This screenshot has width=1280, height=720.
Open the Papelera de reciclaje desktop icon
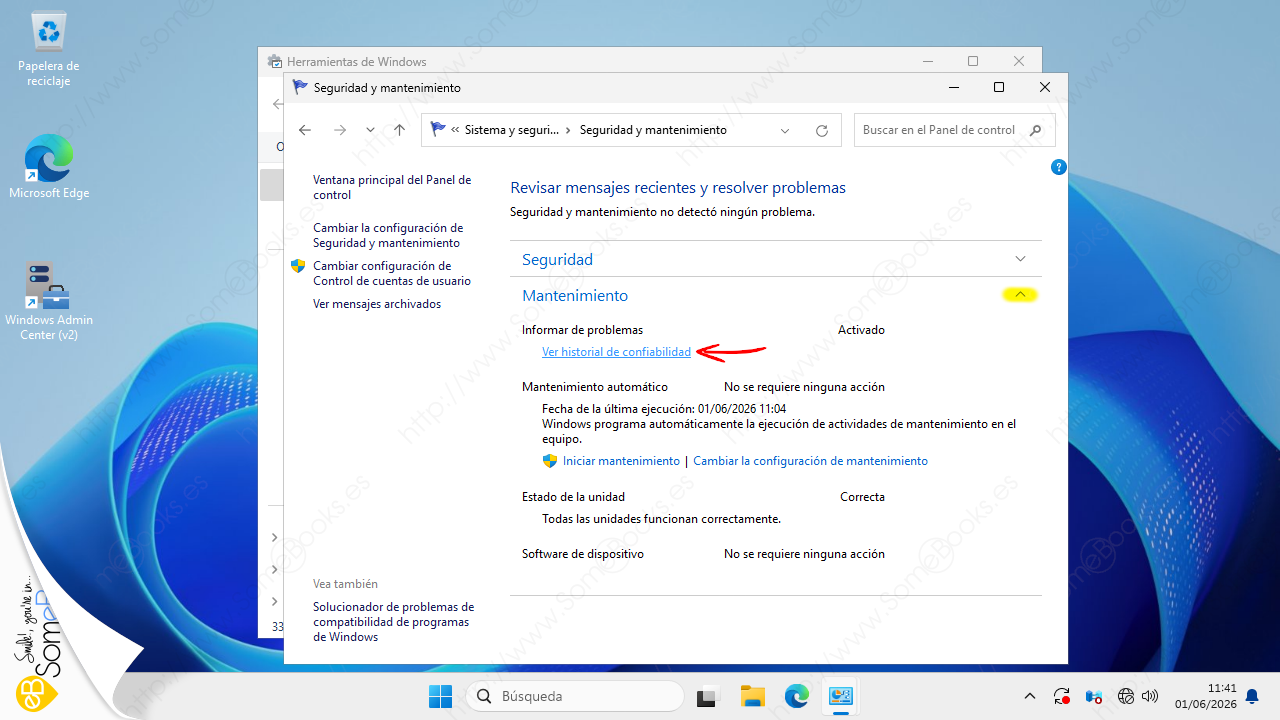49,49
